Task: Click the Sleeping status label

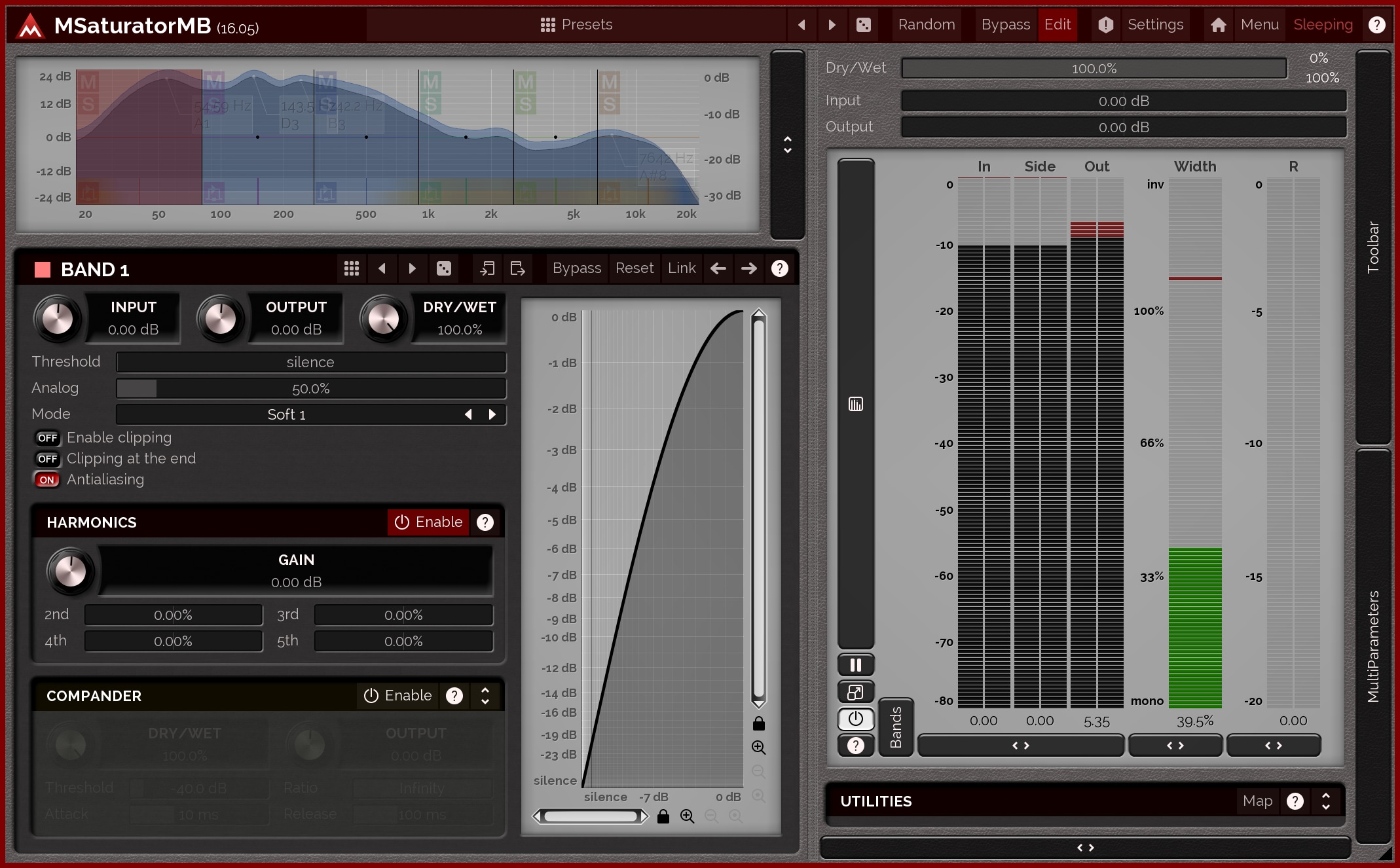Action: [1323, 25]
